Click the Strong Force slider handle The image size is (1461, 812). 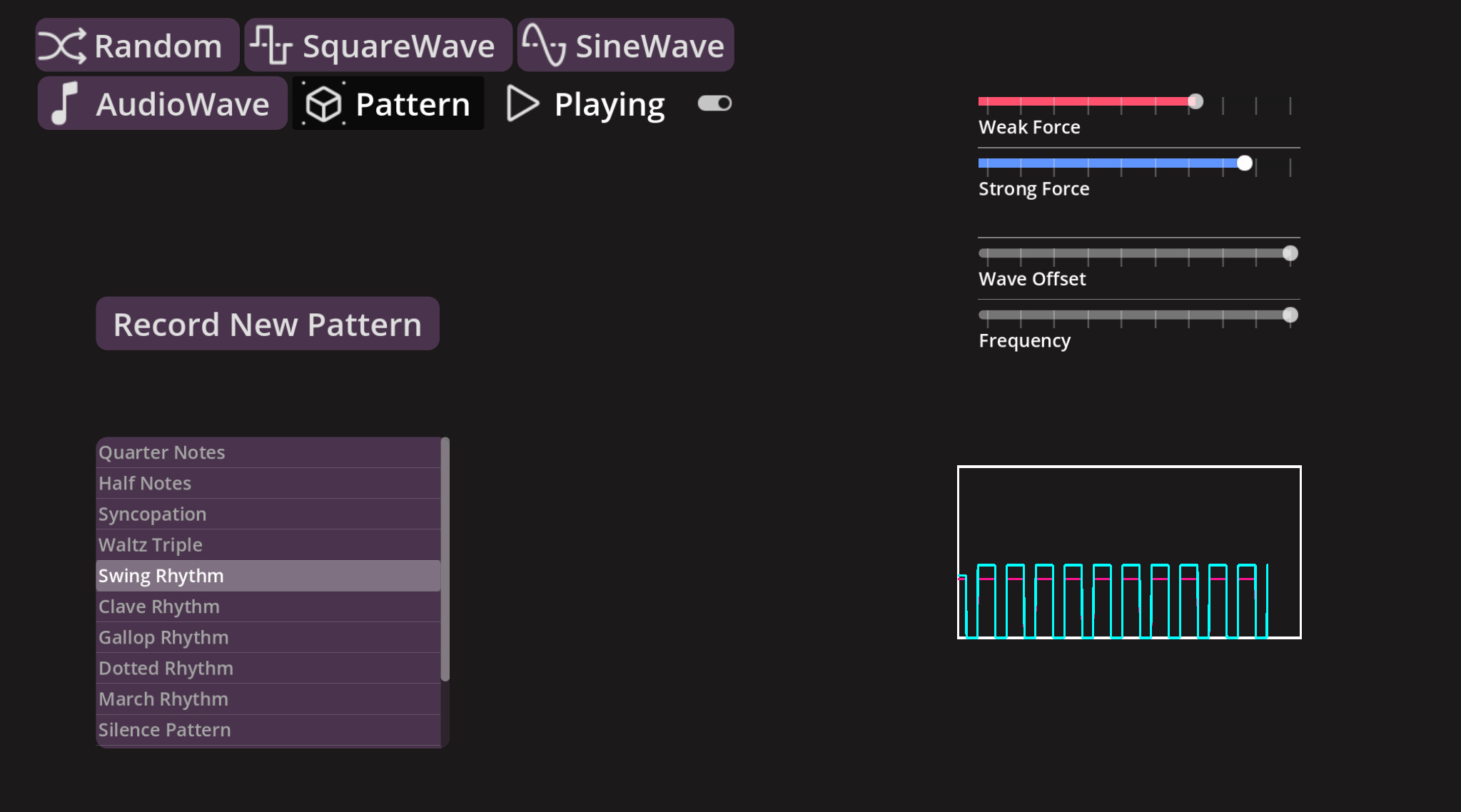[x=1245, y=163]
